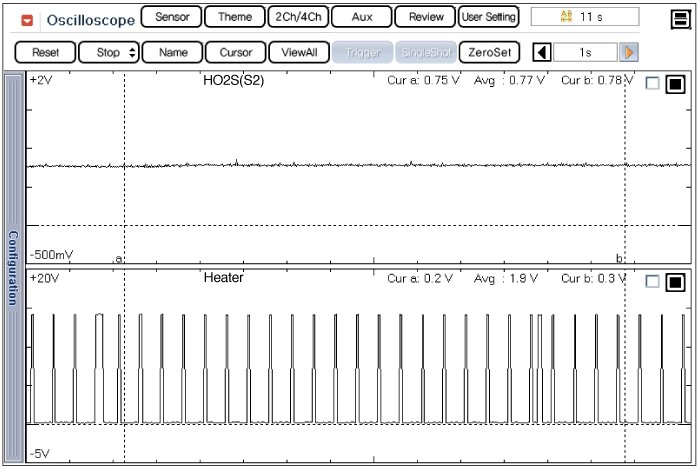The width and height of the screenshot is (700, 469).
Task: Toggle empty checkbox on HO2S(S2) channel
Action: tap(652, 83)
